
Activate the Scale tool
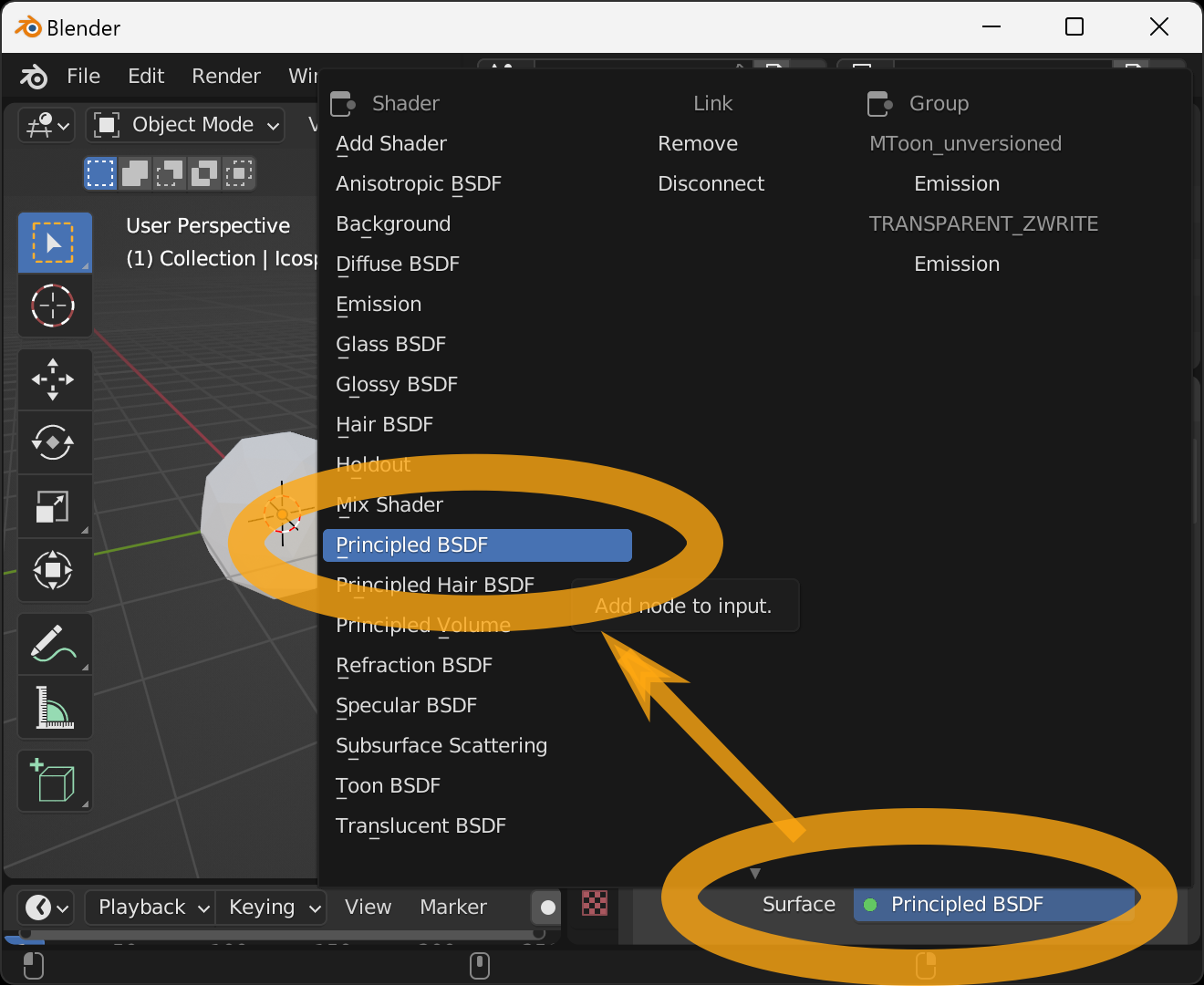tap(55, 506)
